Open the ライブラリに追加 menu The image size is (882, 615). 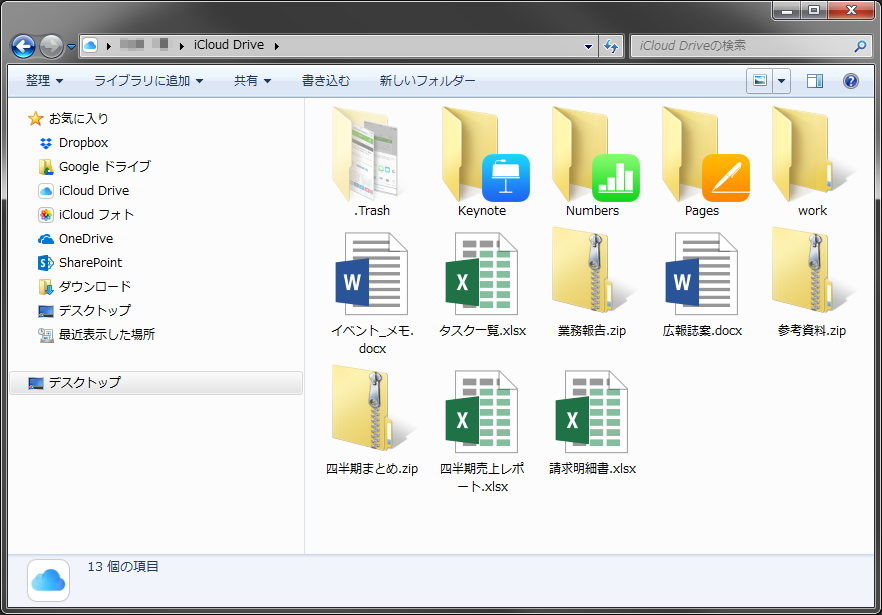(x=148, y=80)
